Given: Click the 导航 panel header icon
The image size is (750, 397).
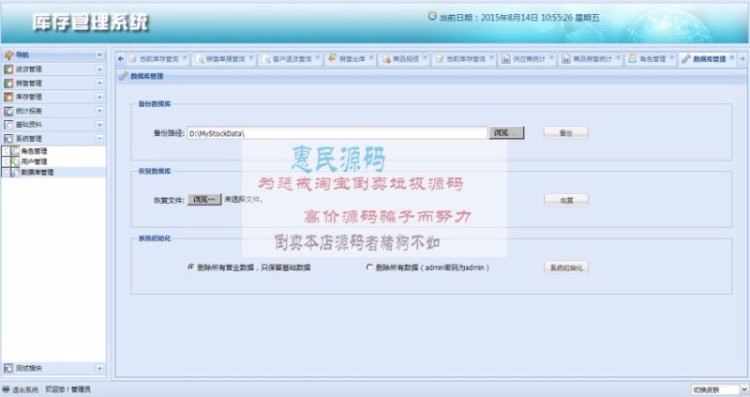Looking at the screenshot, I should [8, 55].
